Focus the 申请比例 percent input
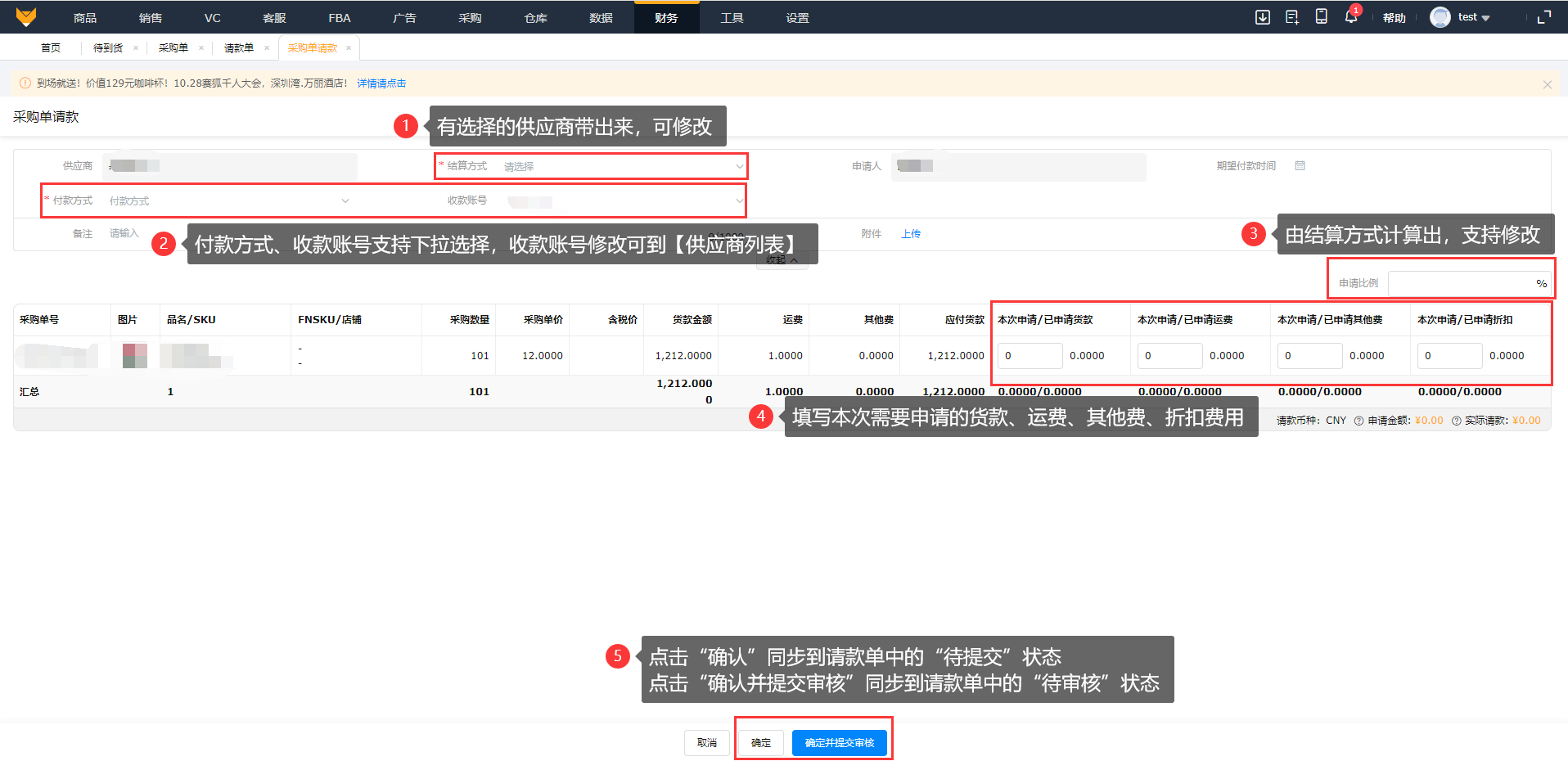Screen dimensions: 1568x761 (1469, 283)
